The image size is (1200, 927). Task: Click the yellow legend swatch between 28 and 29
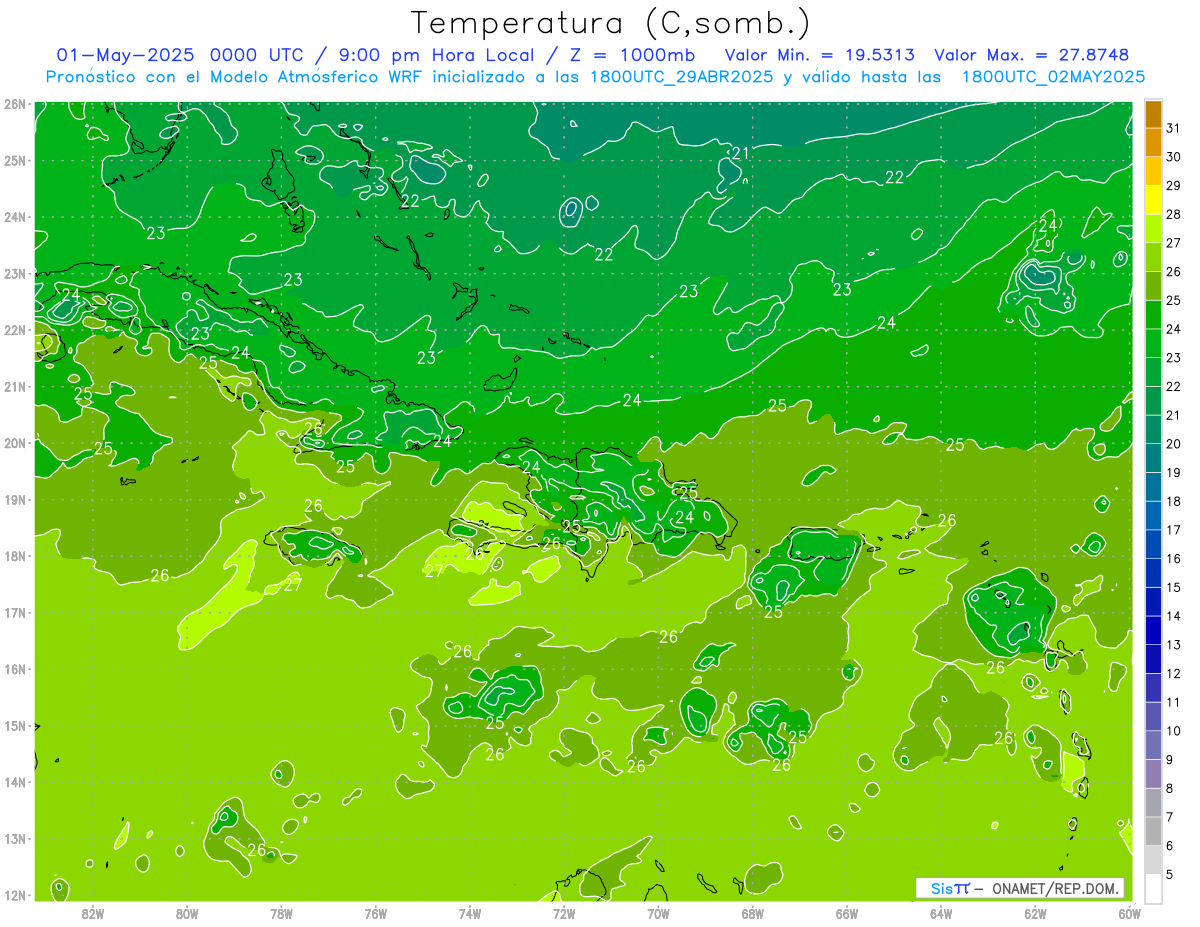click(x=1153, y=199)
